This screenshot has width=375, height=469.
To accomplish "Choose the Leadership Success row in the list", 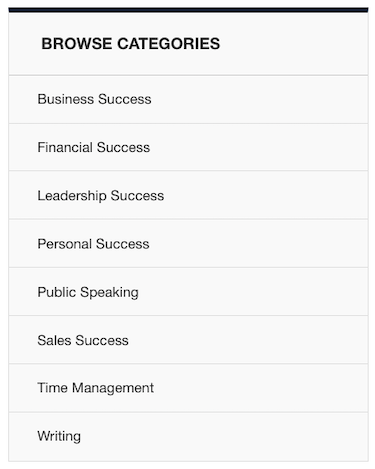I will pyautogui.click(x=188, y=195).
